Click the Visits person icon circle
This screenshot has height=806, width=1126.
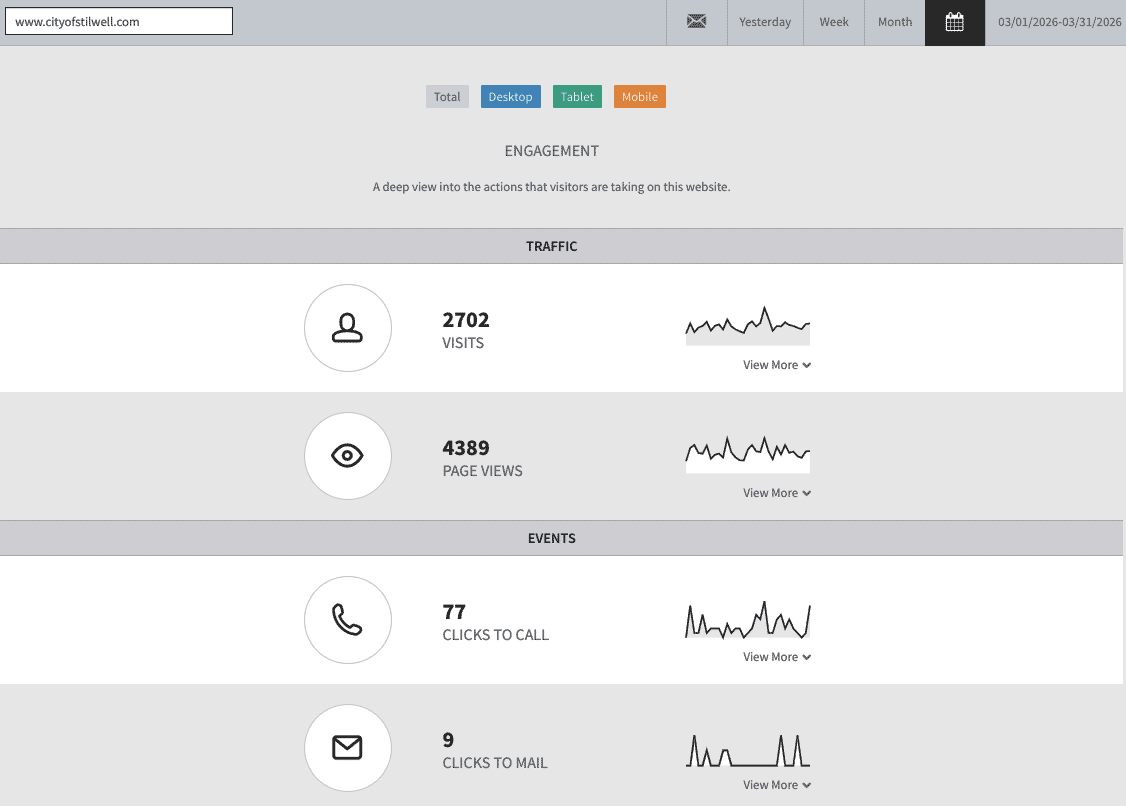348,328
